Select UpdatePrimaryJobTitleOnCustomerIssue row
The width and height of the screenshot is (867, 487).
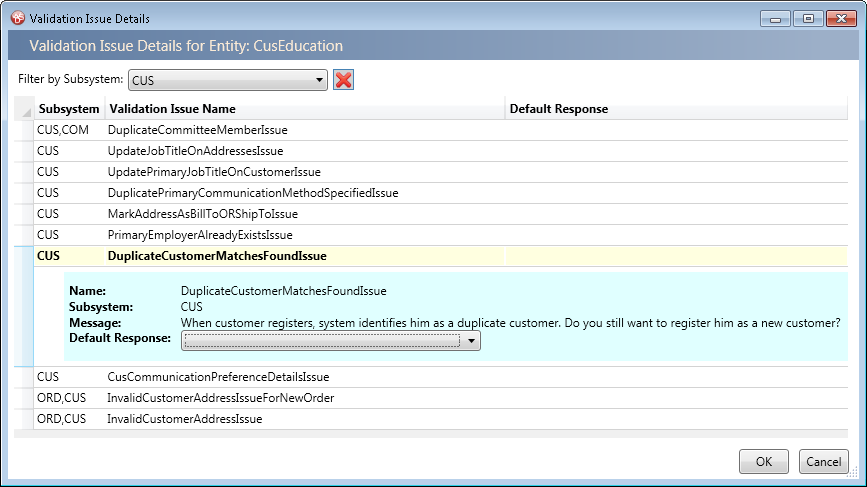point(214,172)
